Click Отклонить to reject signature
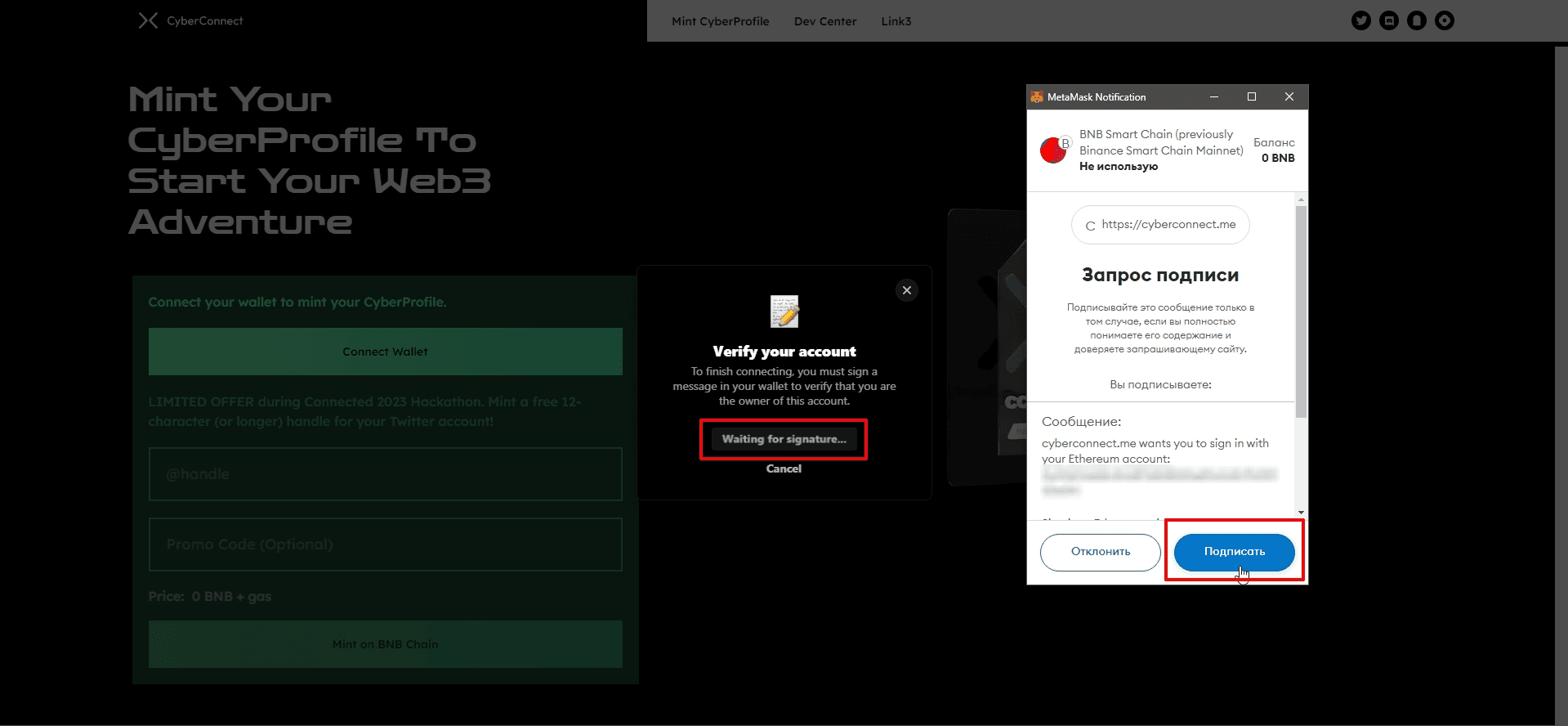The image size is (1568, 726). tap(1101, 552)
